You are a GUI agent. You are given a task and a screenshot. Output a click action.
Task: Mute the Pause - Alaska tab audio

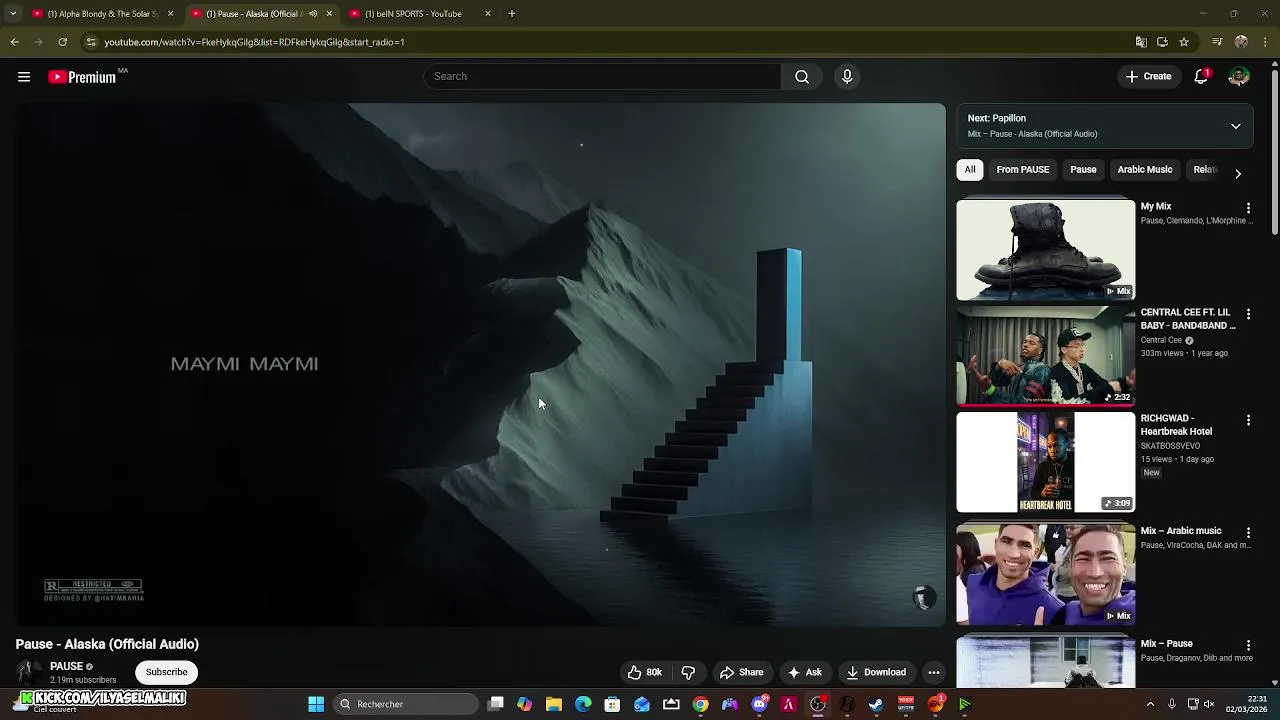coord(313,14)
